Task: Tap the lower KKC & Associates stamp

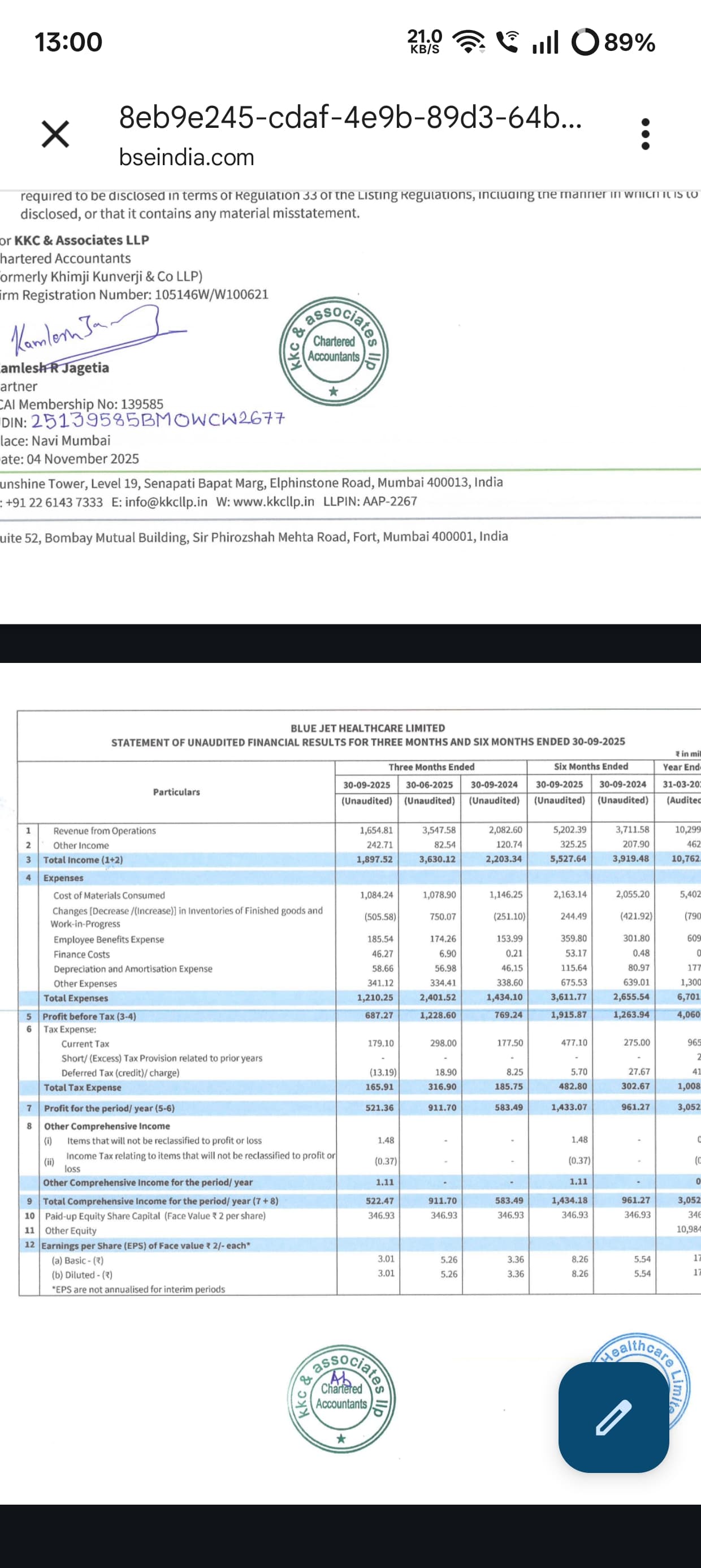Action: pyautogui.click(x=341, y=1399)
